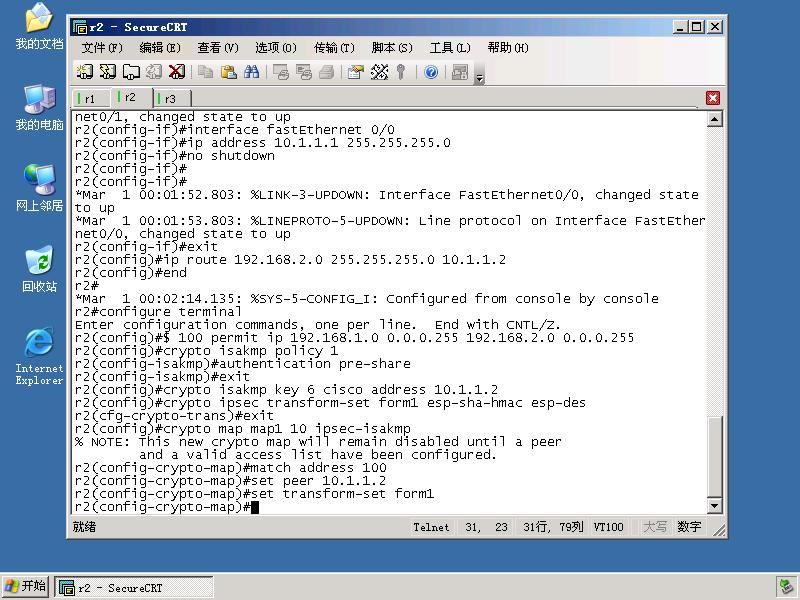Close the tab with red X button
Viewport: 800px width, 600px height.
click(x=713, y=98)
